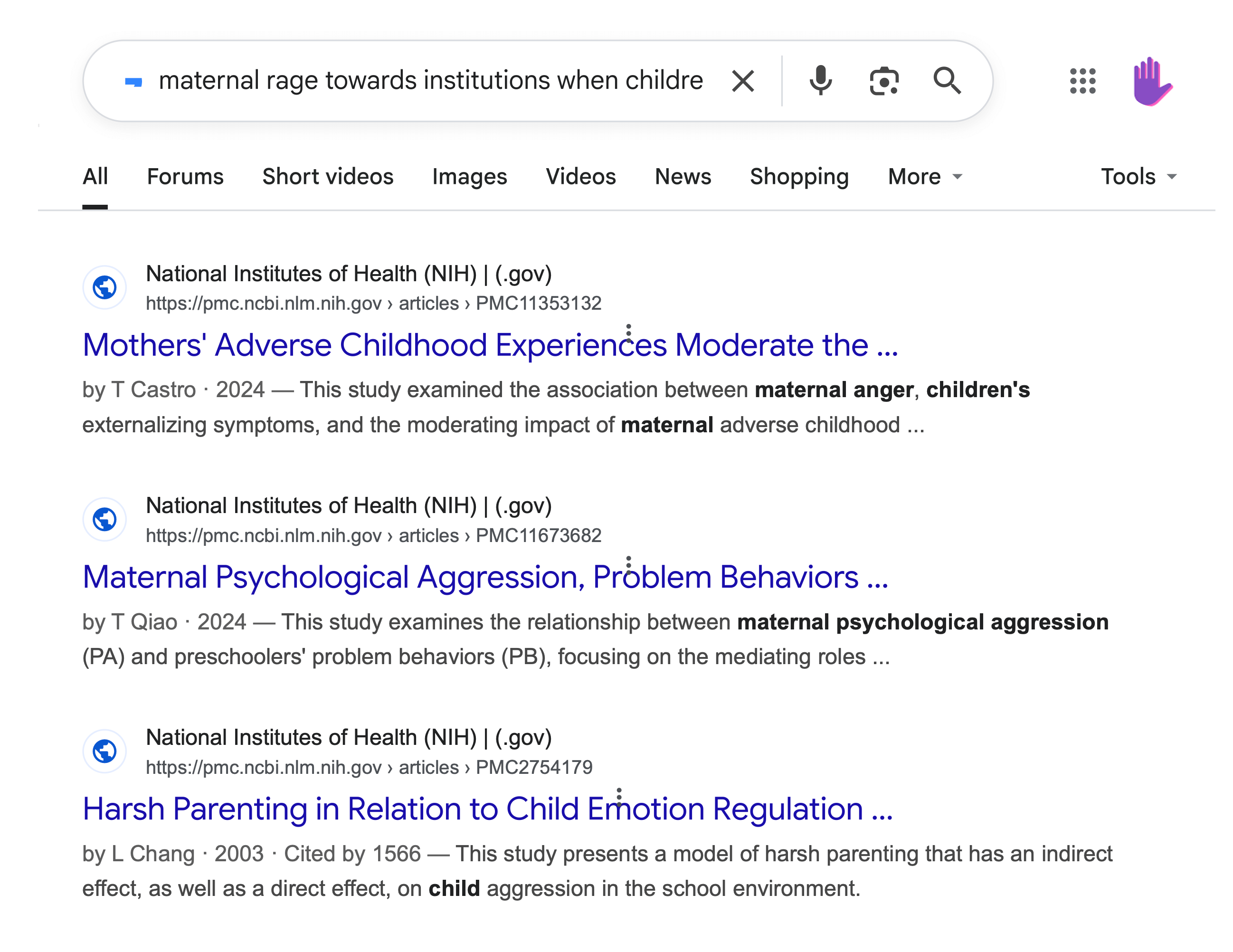The width and height of the screenshot is (1233, 952).
Task: Click the NIH site favicon on first result
Action: pos(104,287)
